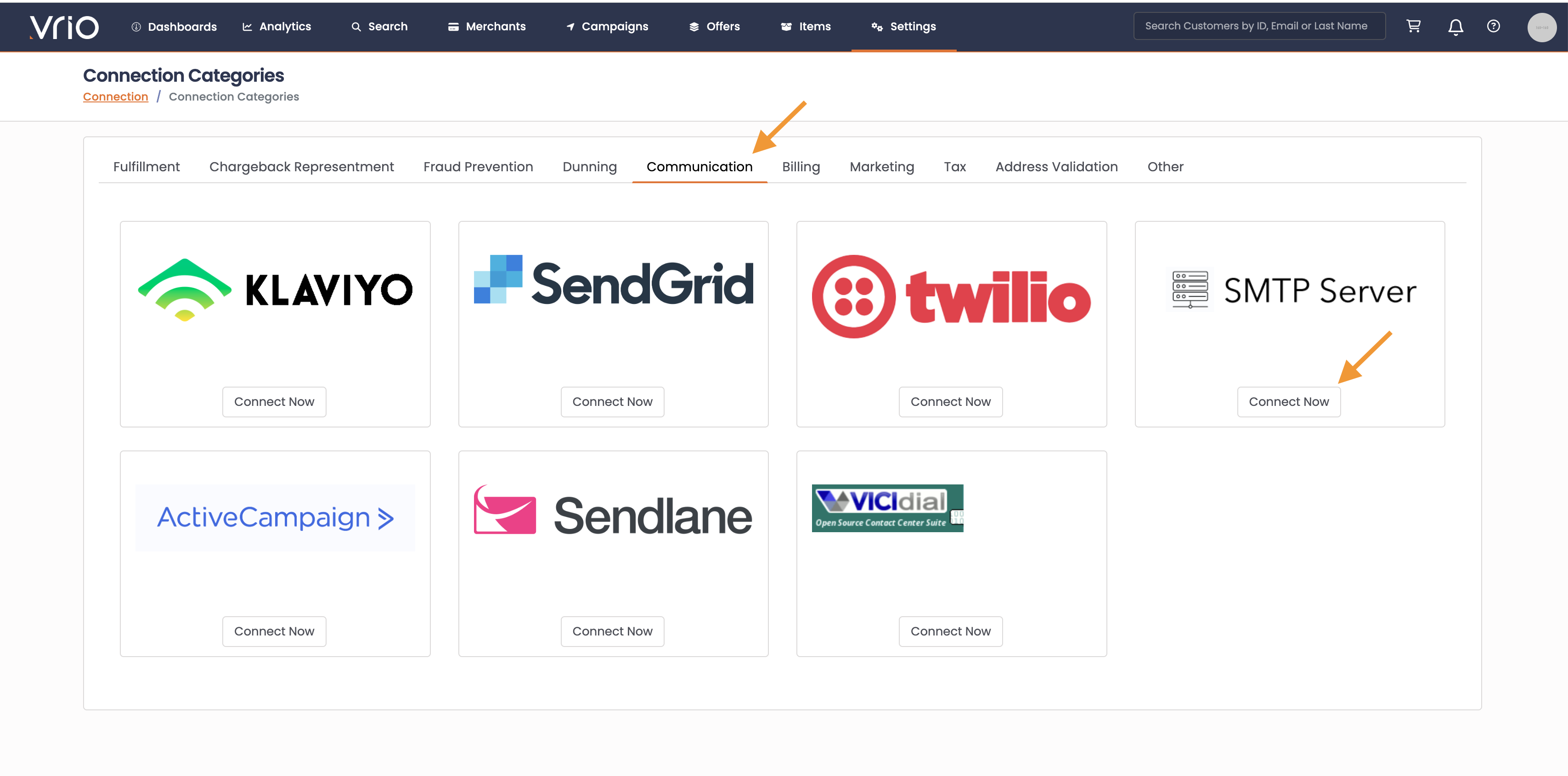This screenshot has width=1568, height=776.
Task: Click the SMTP Server logo
Action: point(1291,290)
